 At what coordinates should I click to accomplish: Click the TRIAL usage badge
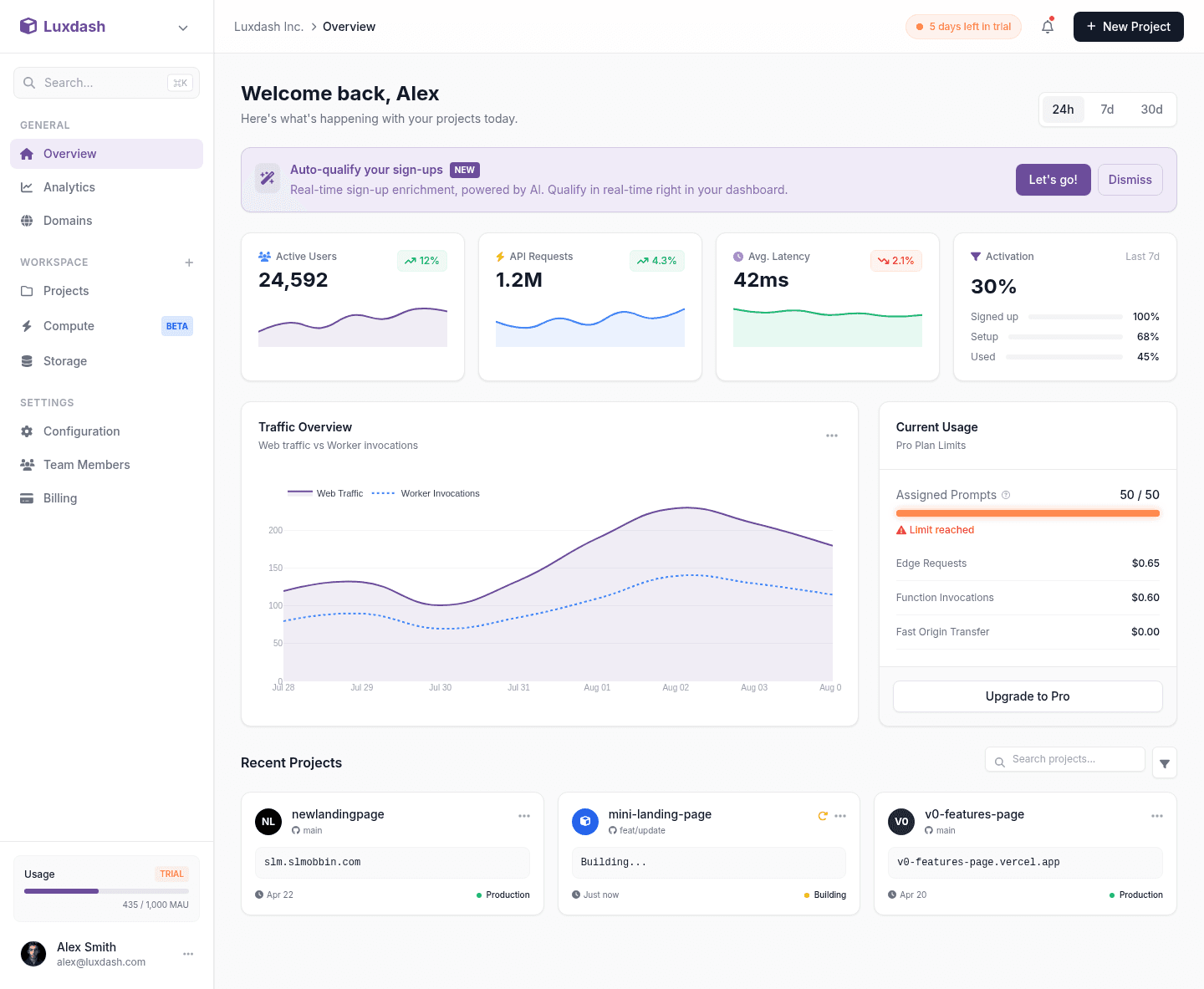(x=171, y=874)
